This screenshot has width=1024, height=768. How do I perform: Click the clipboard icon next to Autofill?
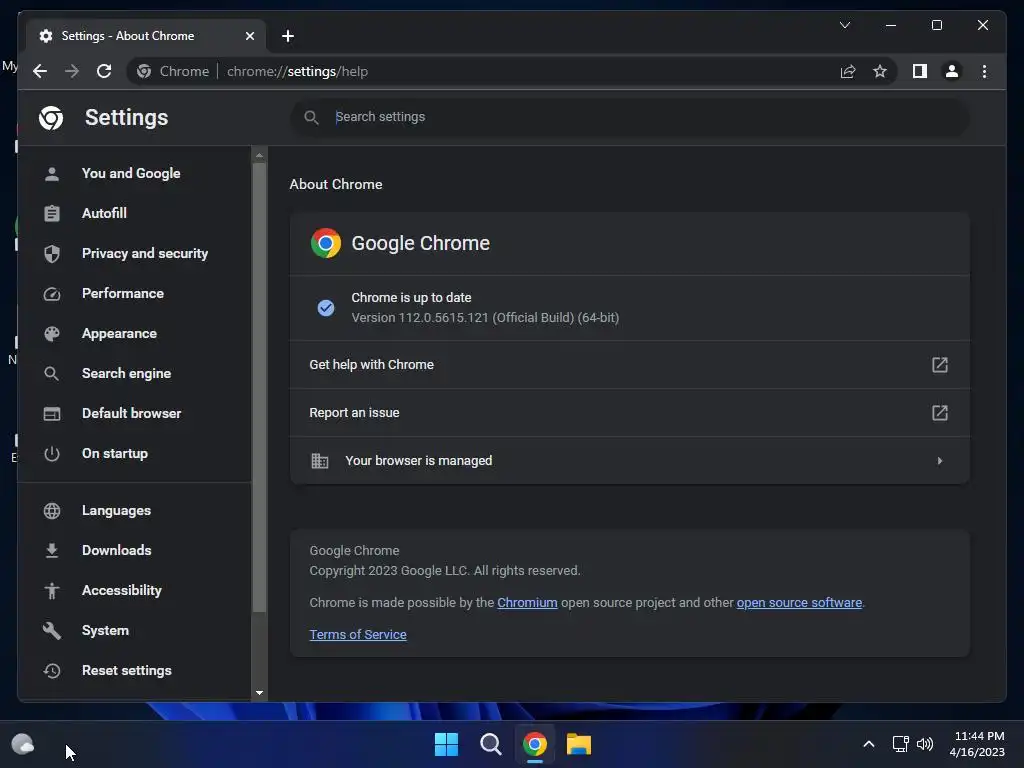[52, 213]
